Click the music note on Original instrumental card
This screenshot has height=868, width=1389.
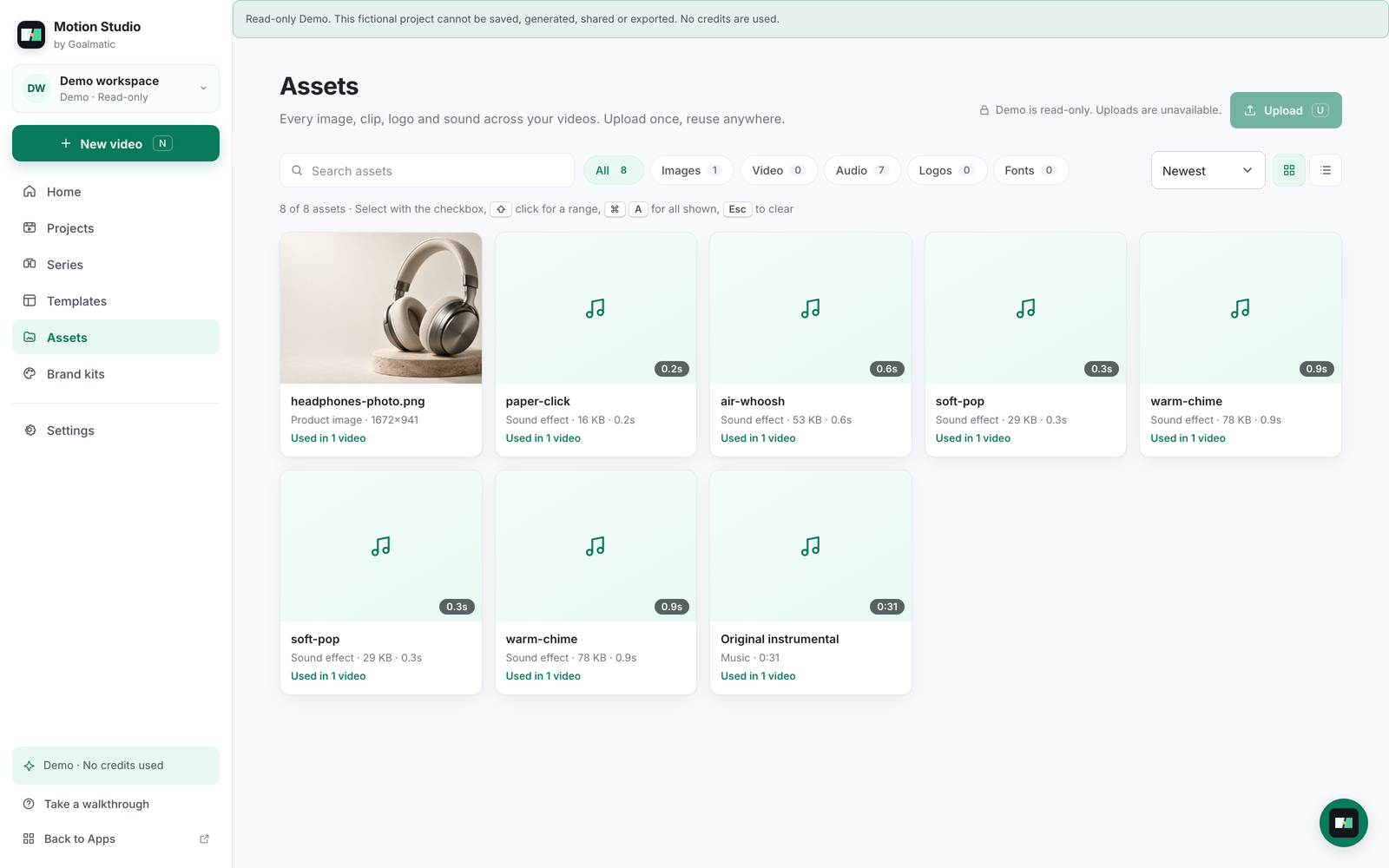coord(811,546)
